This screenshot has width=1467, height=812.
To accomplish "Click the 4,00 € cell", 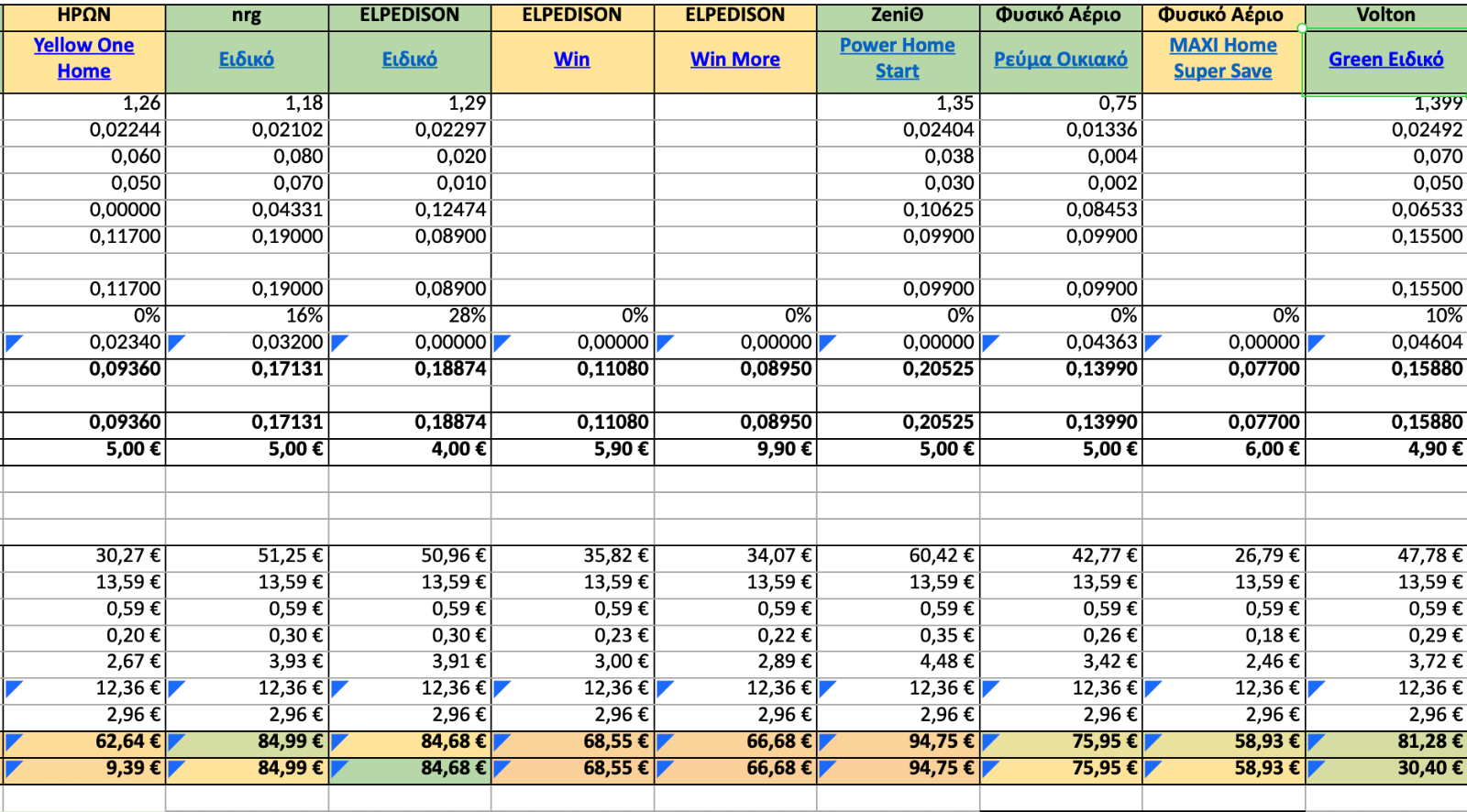I will (x=410, y=451).
